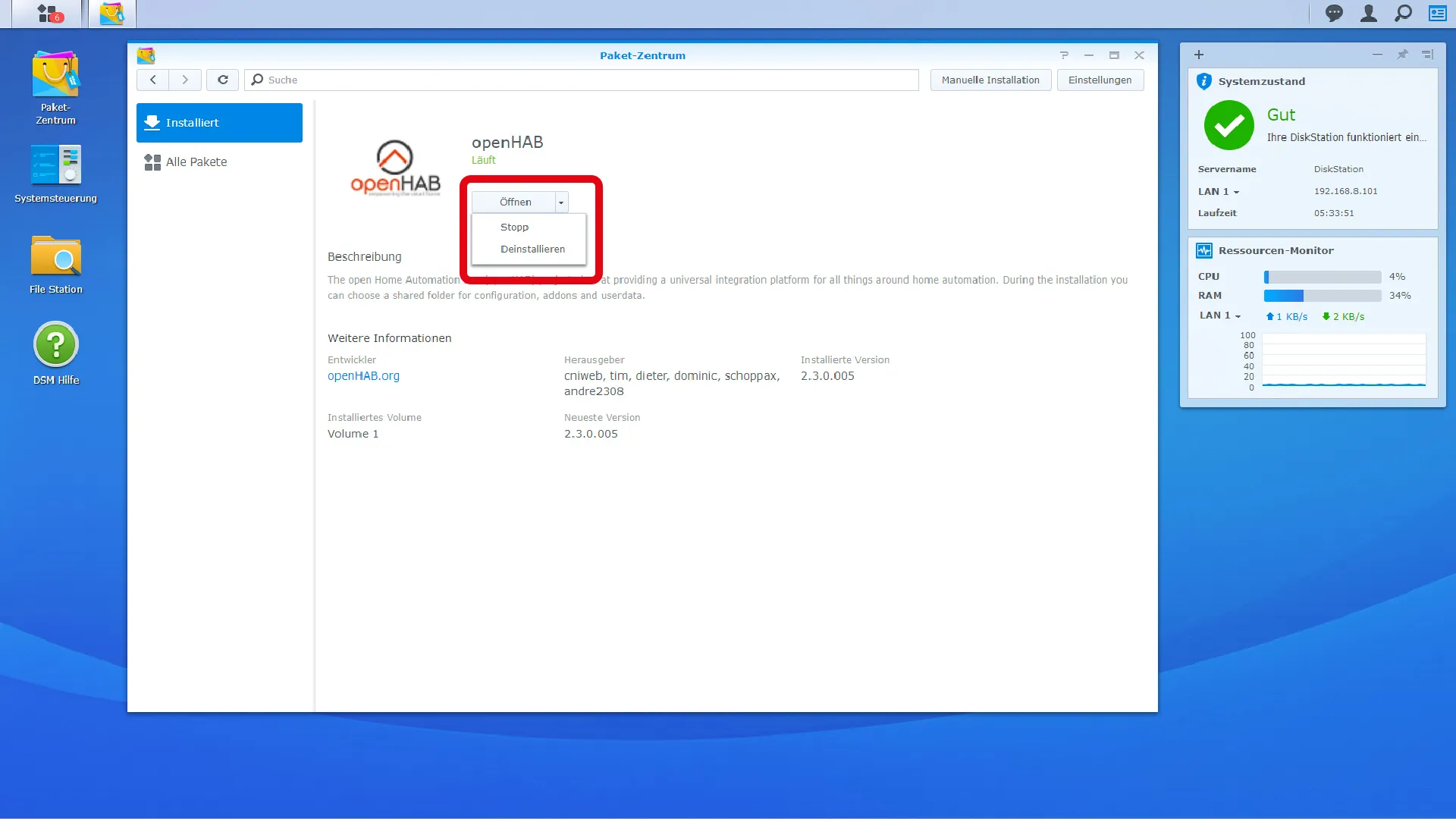
Task: Click the IP address 192.168.8.101
Action: [1345, 192]
